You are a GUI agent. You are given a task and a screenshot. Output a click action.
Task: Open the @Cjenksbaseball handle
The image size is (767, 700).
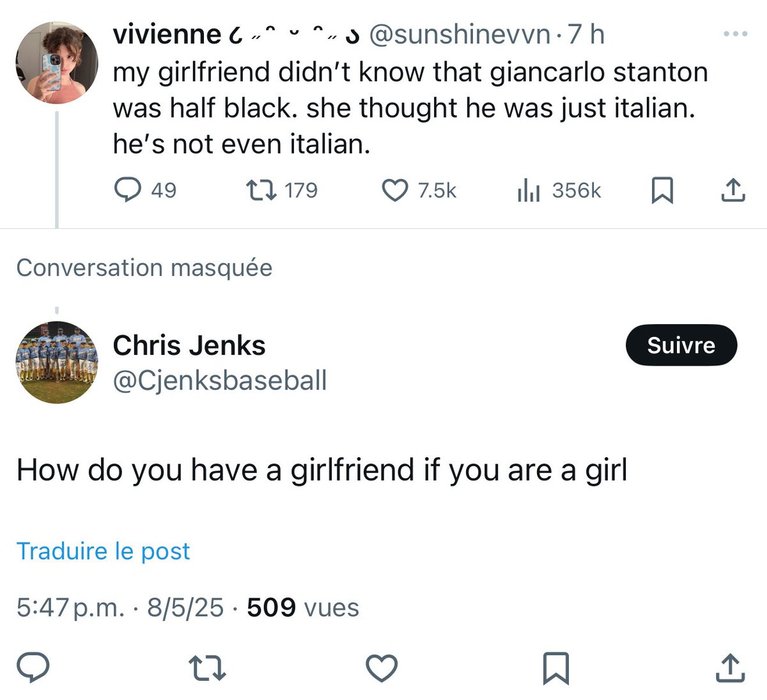pos(219,380)
